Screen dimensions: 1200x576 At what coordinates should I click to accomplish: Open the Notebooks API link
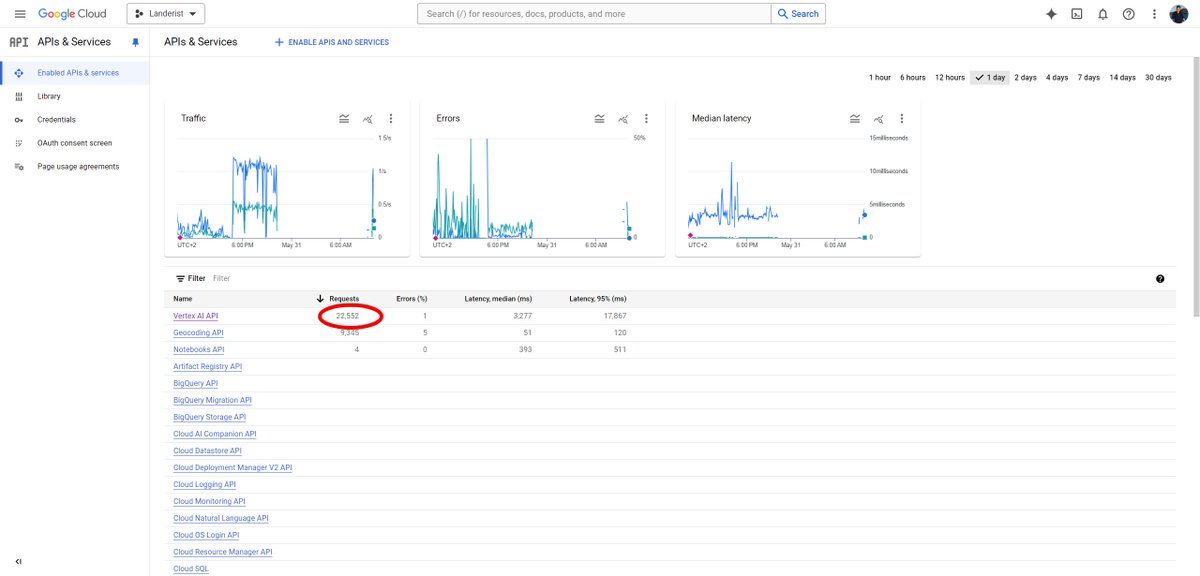(x=199, y=349)
